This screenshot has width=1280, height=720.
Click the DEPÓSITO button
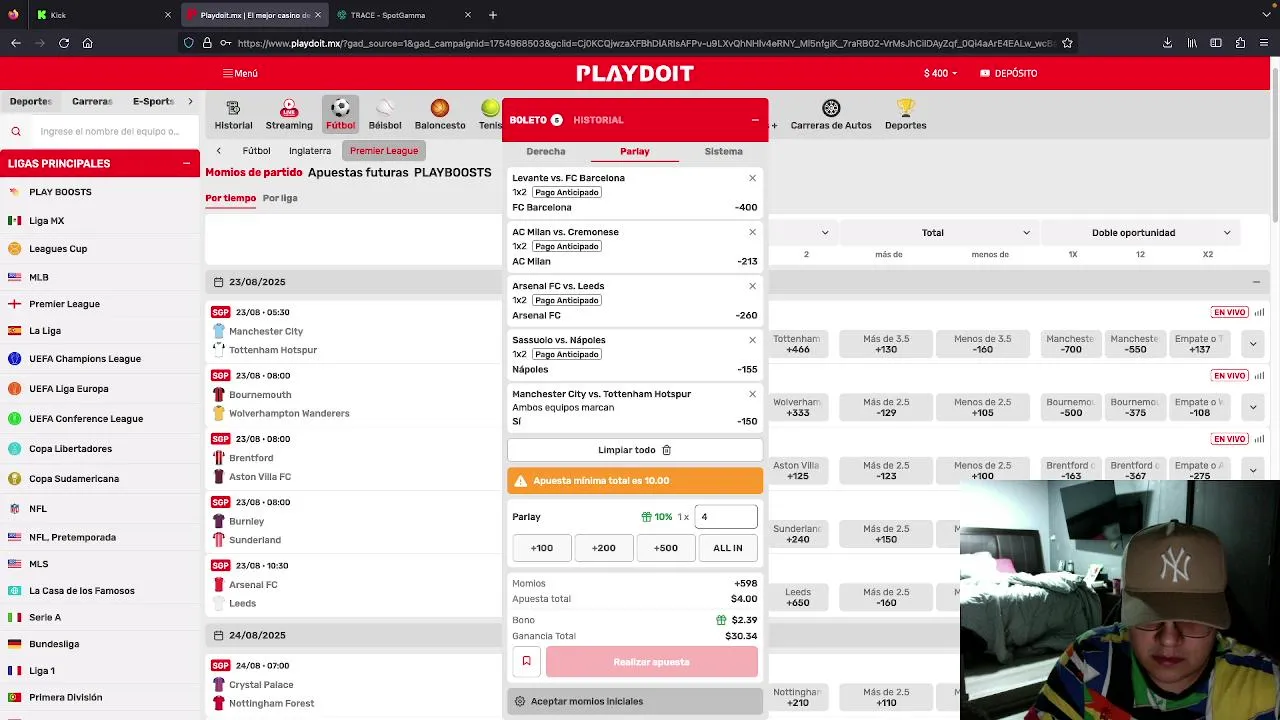[x=1008, y=73]
